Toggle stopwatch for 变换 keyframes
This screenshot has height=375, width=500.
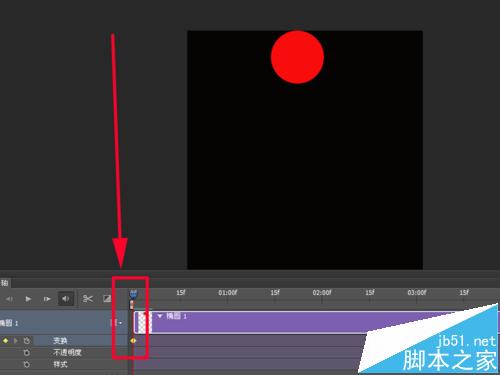coord(27,341)
